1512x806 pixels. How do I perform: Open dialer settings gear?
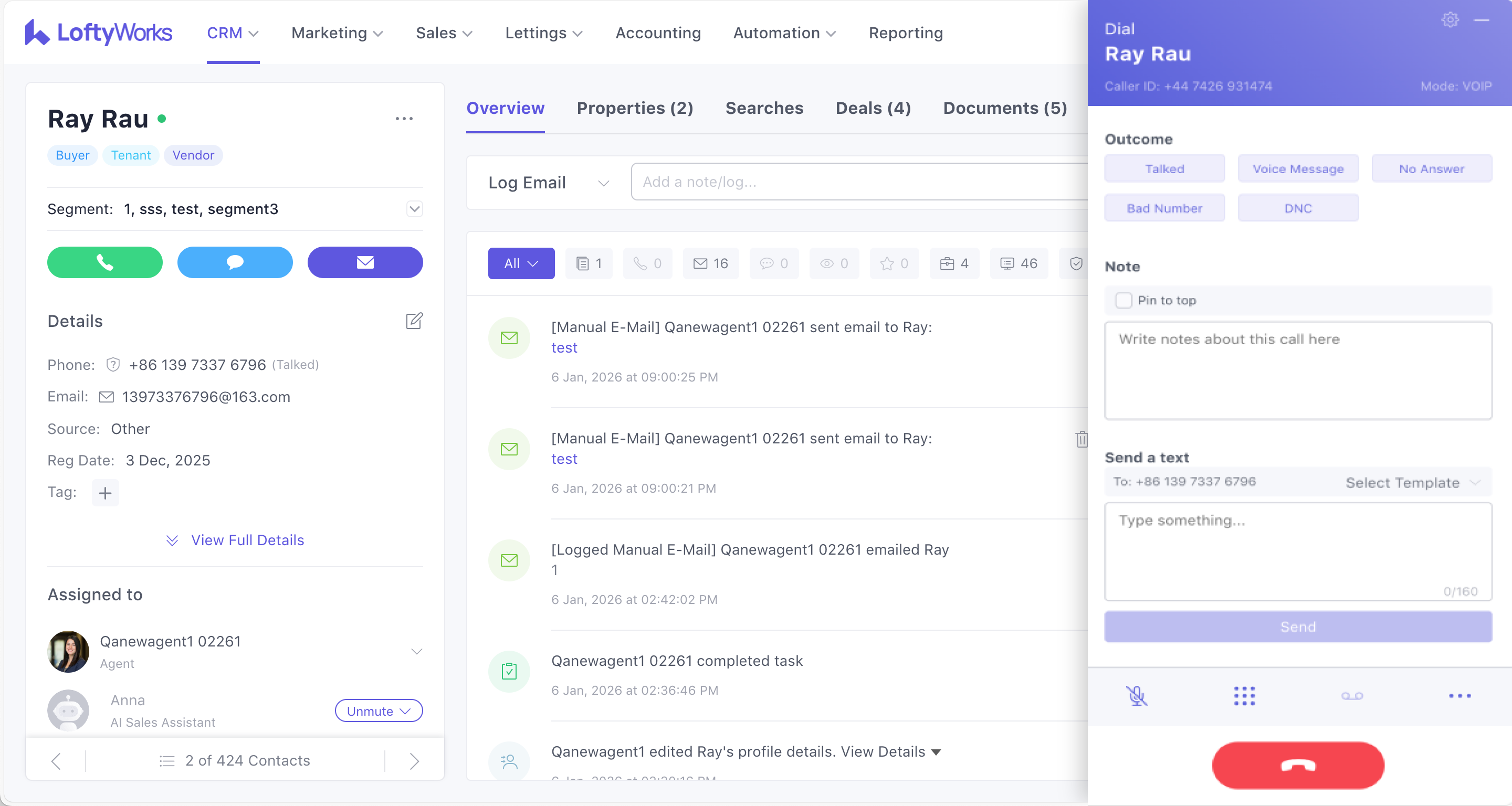[1450, 20]
